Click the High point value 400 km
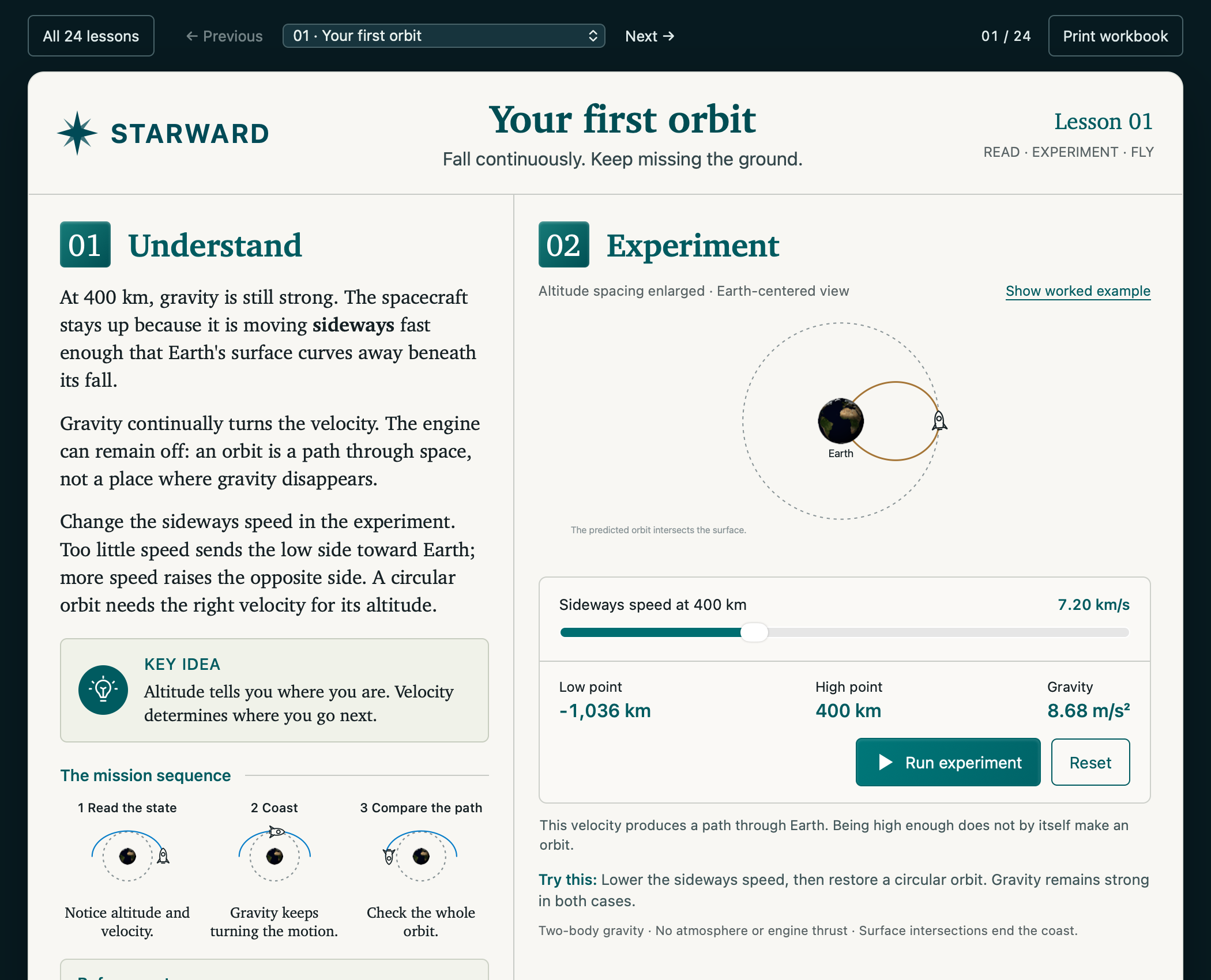The height and width of the screenshot is (980, 1211). pyautogui.click(x=848, y=710)
